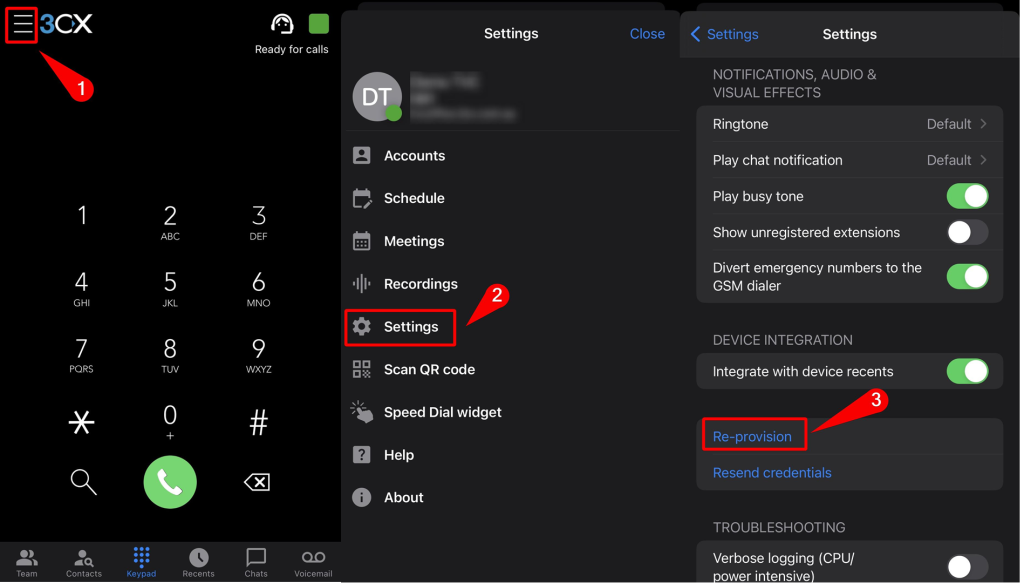Switch to the Recents tab
1024x583 pixels.
click(198, 562)
